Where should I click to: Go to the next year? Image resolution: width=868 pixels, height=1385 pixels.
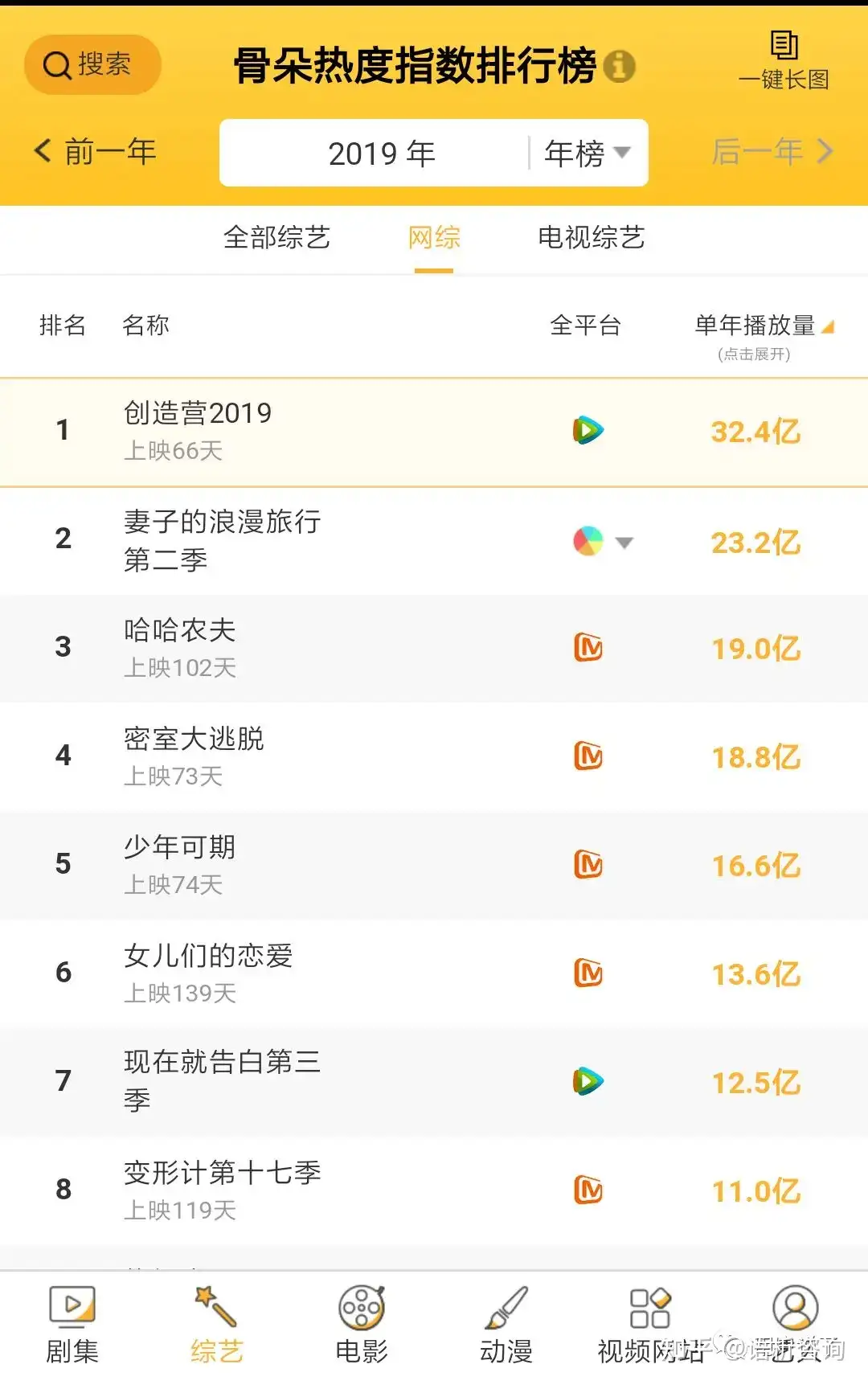tap(772, 151)
